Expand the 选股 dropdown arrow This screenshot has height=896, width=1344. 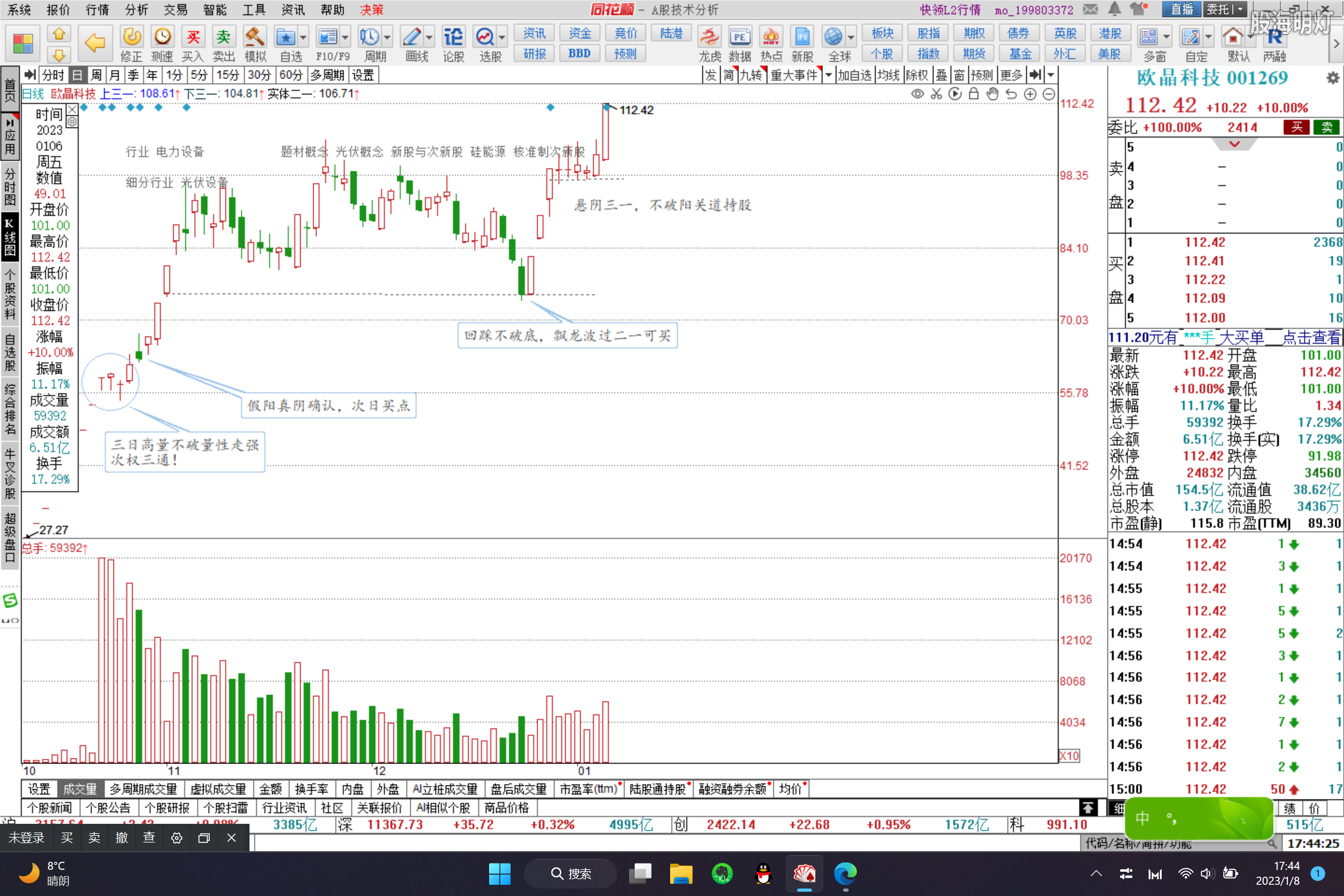[x=502, y=37]
